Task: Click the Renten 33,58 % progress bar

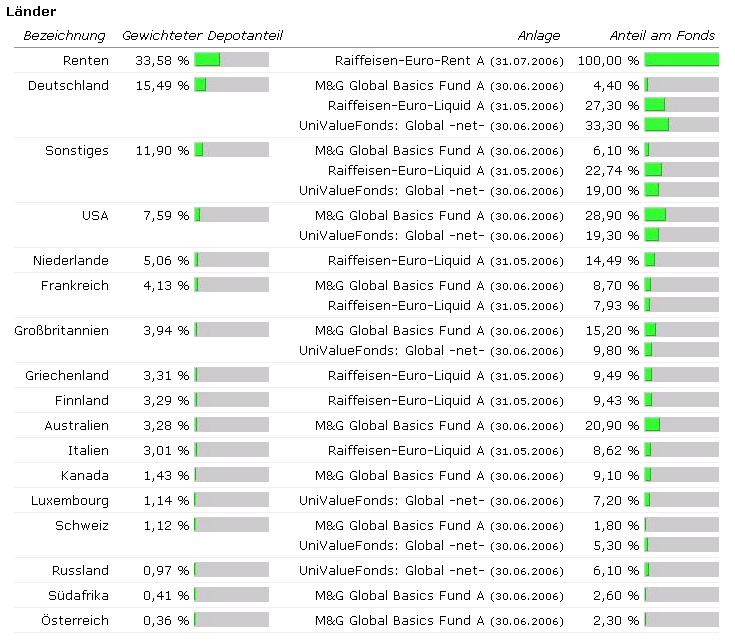Action: (x=231, y=61)
